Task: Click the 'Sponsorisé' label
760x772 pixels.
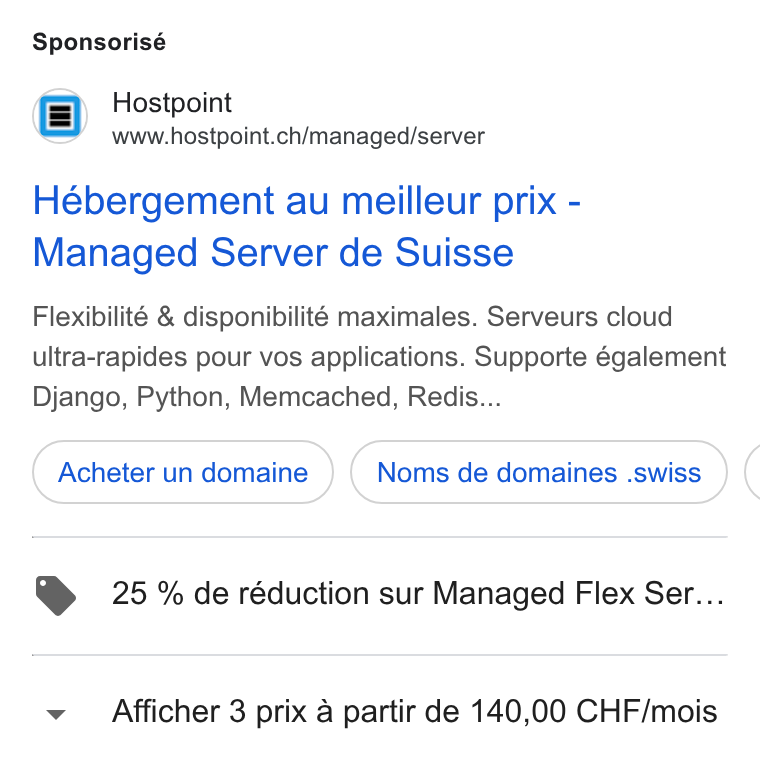Action: [x=99, y=42]
